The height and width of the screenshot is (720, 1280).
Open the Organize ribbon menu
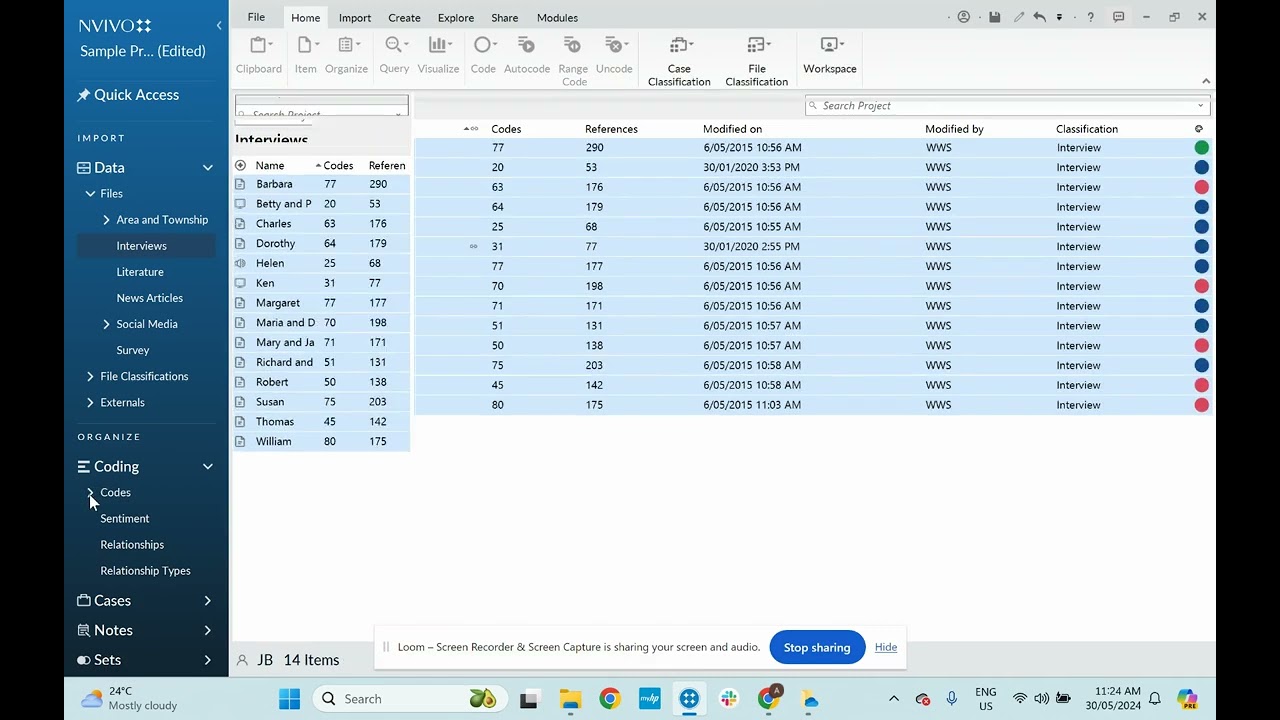(x=346, y=54)
